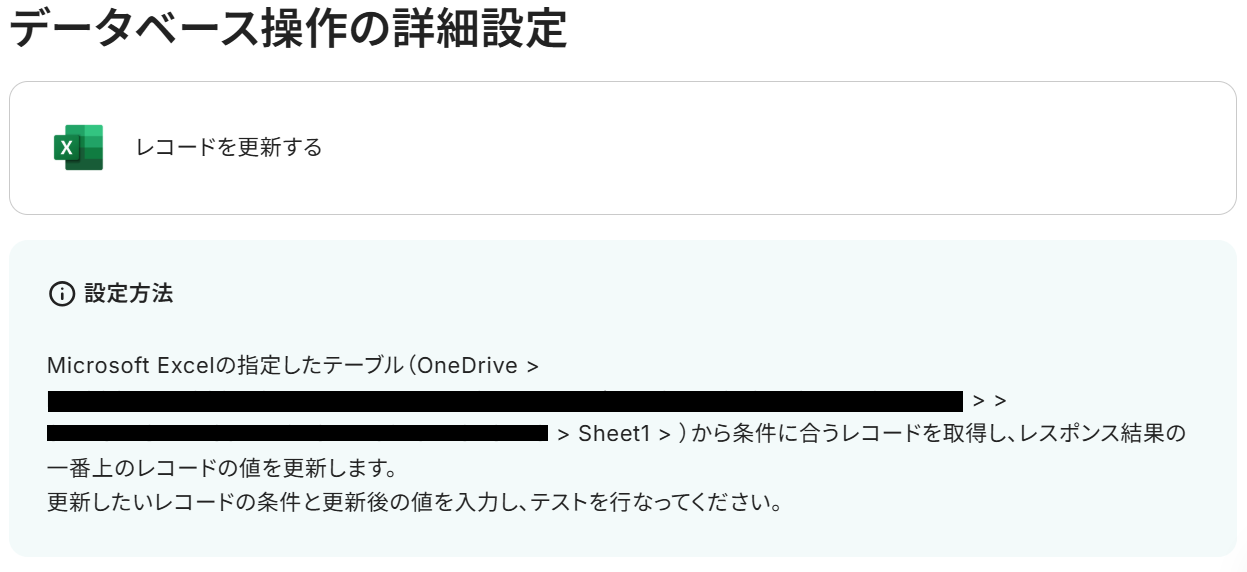The width and height of the screenshot is (1247, 572).
Task: Click the データベース操作の詳細設定 page title
Action: [x=288, y=30]
